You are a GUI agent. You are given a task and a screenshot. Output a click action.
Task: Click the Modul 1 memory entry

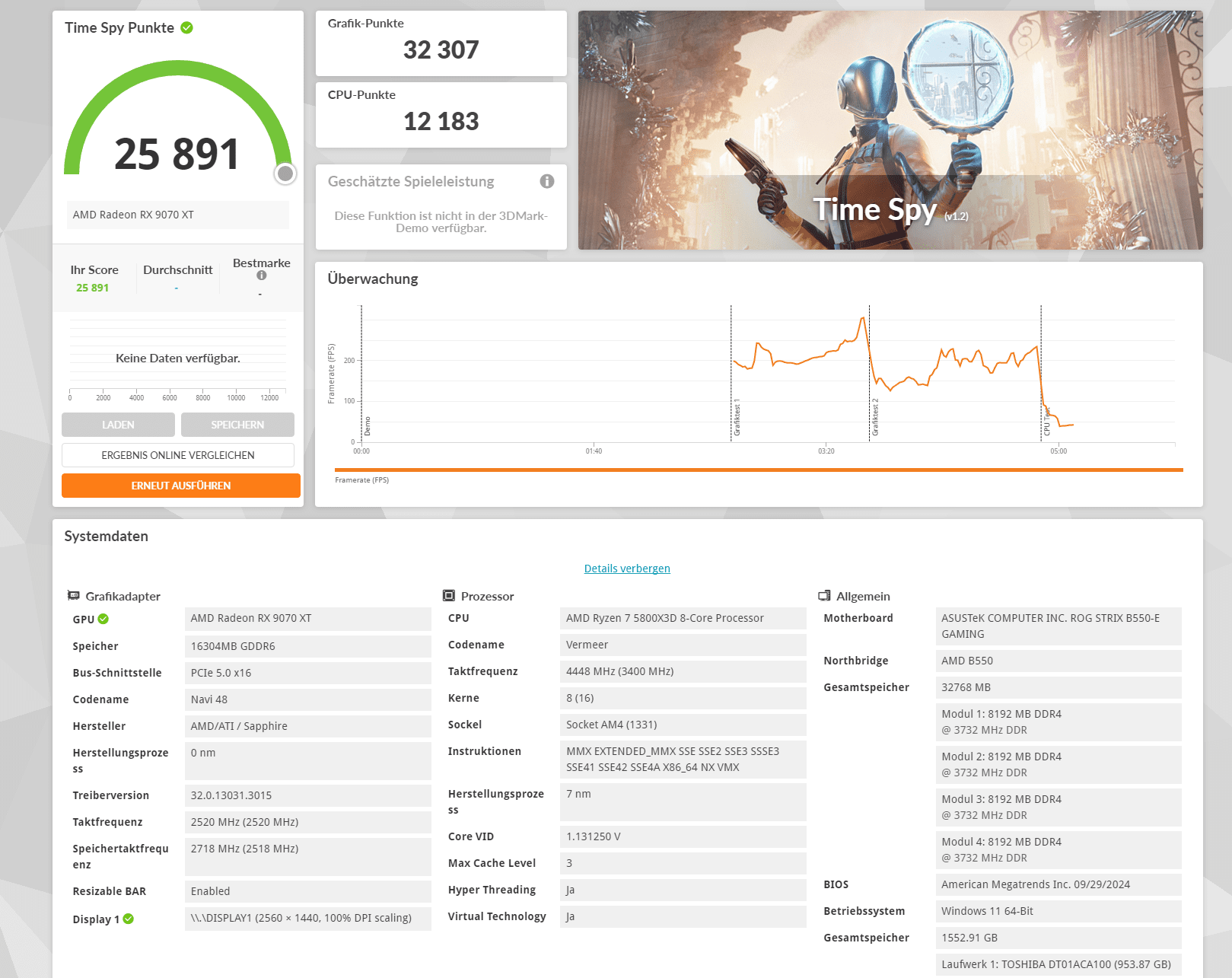1059,722
